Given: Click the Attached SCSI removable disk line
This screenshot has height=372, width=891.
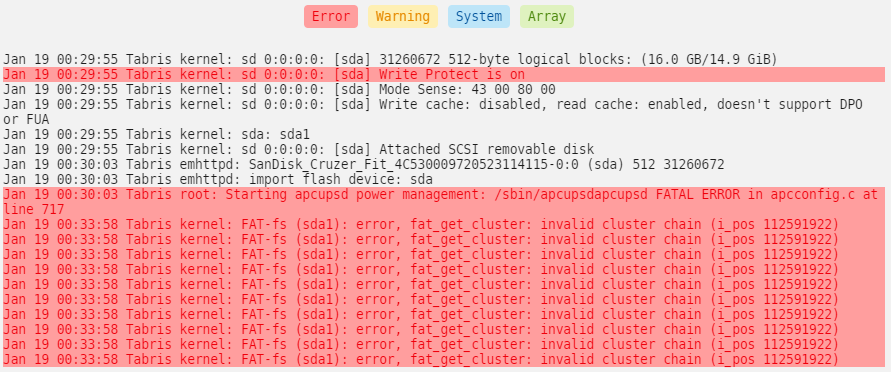Looking at the screenshot, I should [x=298, y=149].
